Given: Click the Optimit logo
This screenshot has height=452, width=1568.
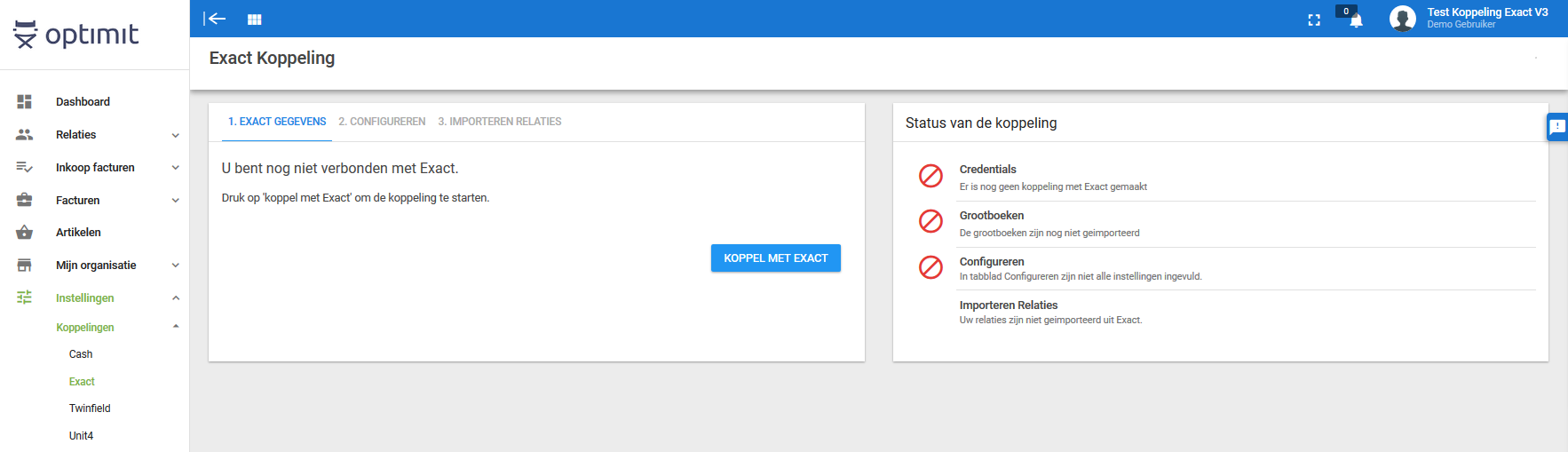Looking at the screenshot, I should [76, 35].
